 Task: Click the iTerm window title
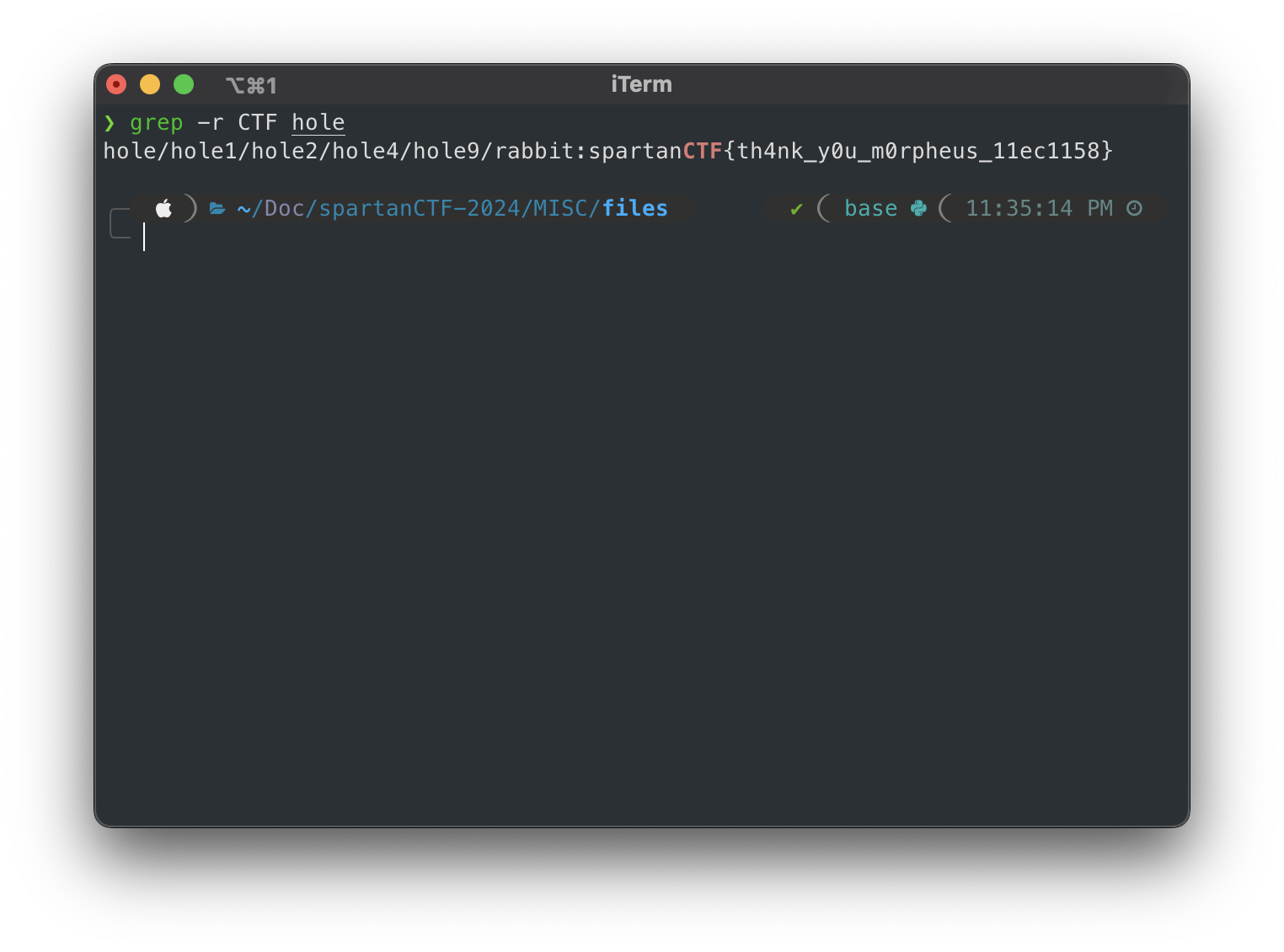point(641,84)
